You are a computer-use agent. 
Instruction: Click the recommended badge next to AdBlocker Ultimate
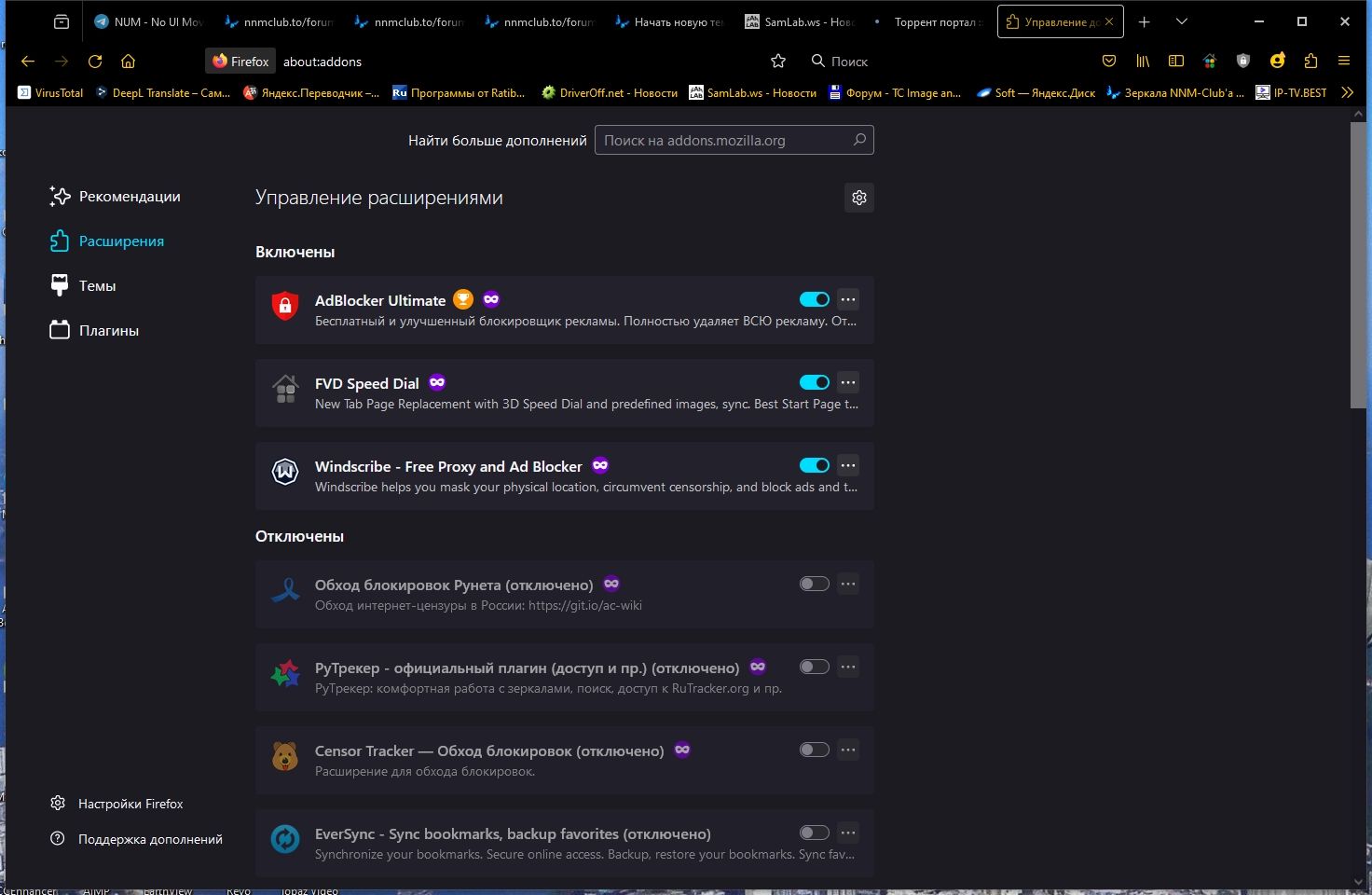463,299
